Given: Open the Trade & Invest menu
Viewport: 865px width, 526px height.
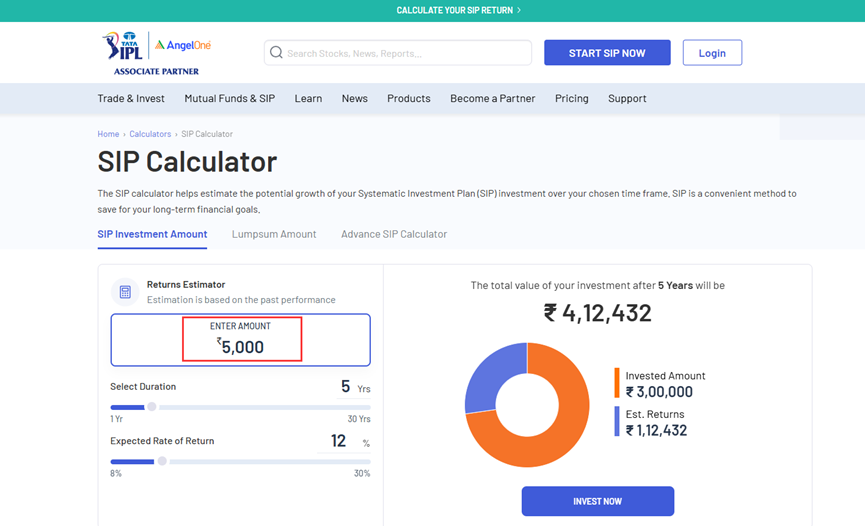Looking at the screenshot, I should 131,98.
